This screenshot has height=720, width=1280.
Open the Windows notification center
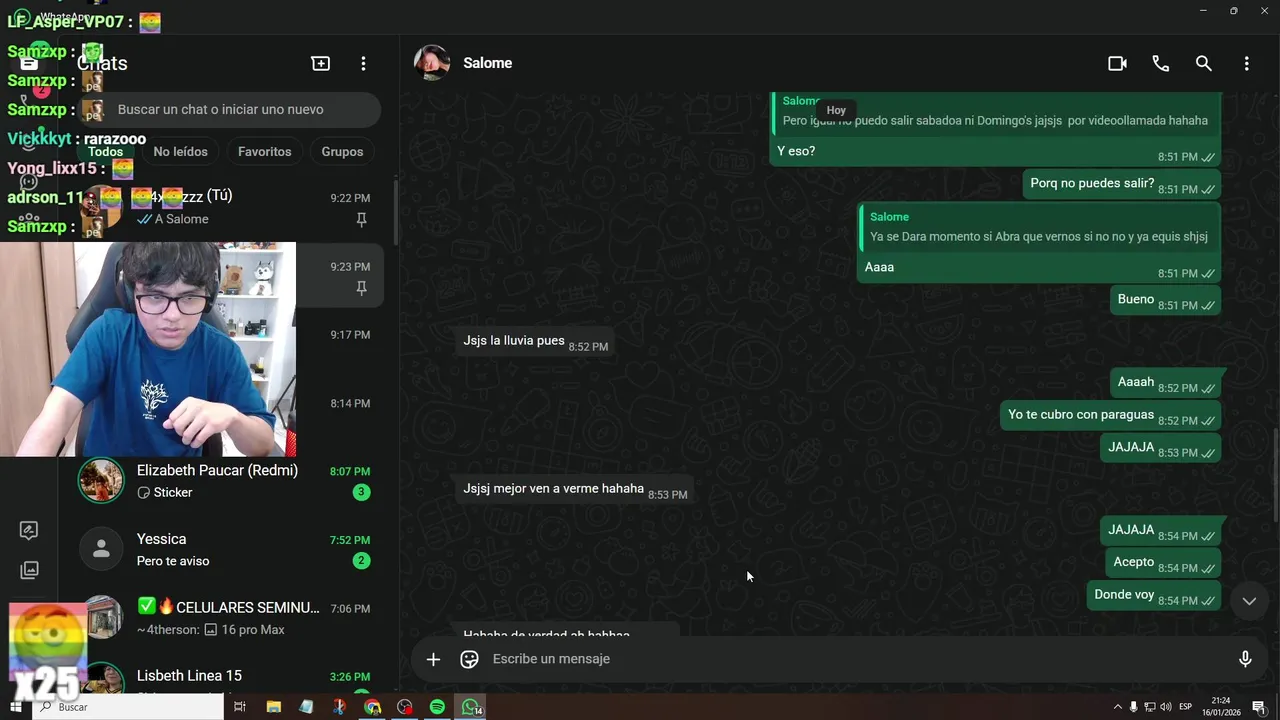point(1259,707)
